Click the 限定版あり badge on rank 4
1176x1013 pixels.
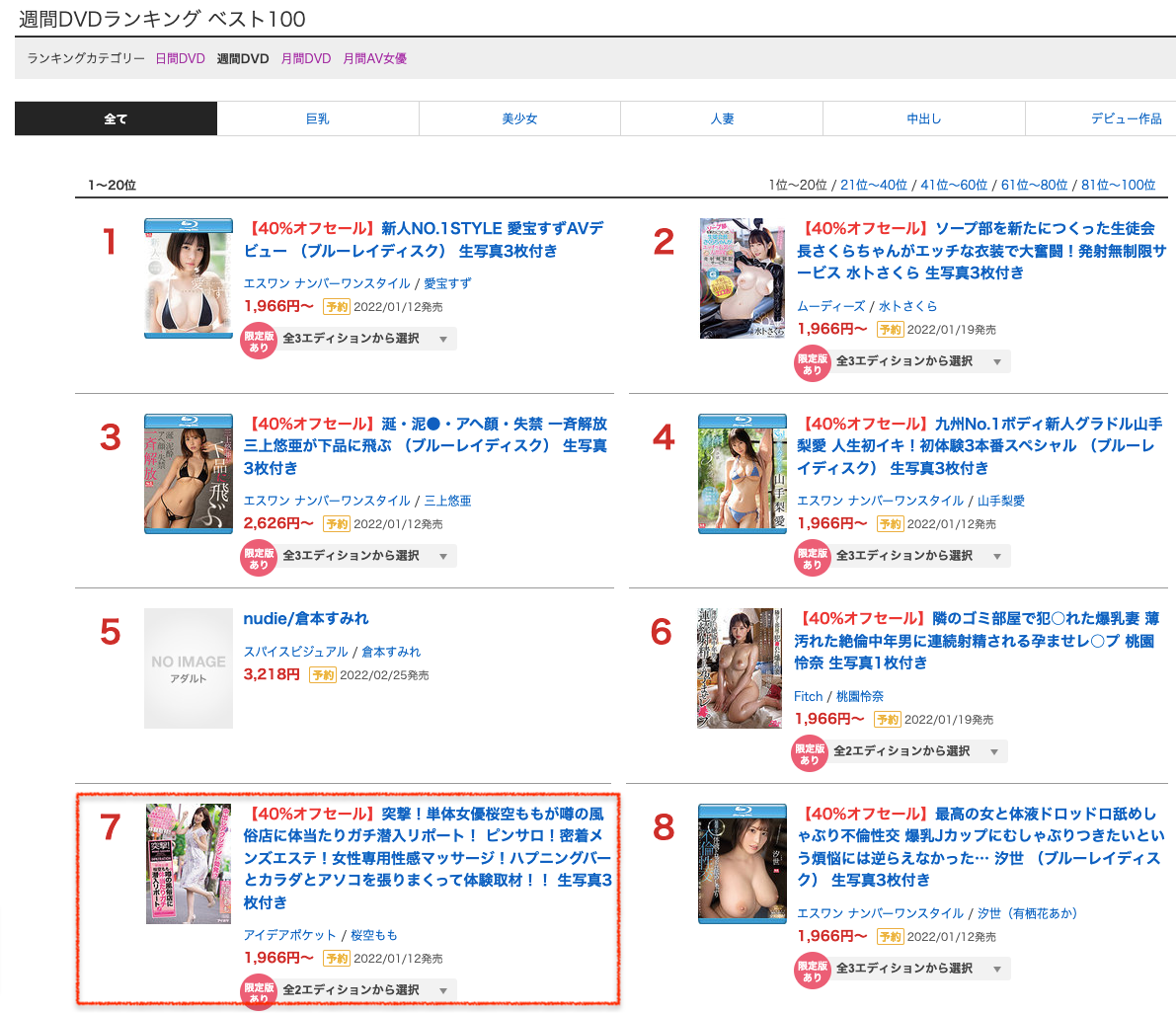click(x=812, y=558)
